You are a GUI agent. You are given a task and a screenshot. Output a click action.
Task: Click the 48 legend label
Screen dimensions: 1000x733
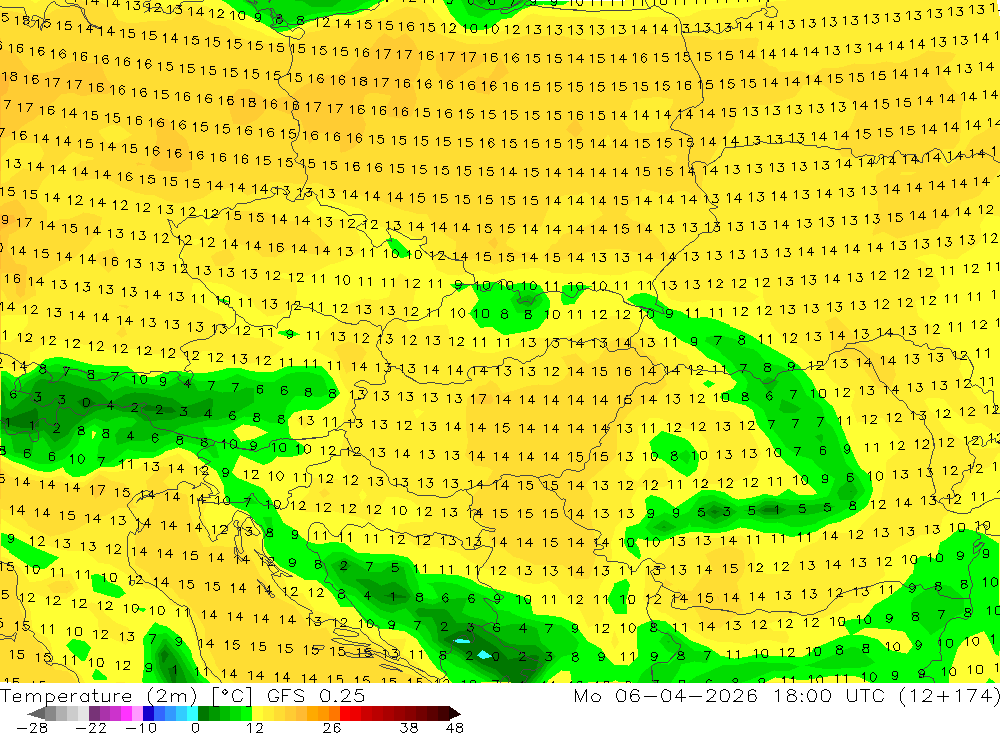coord(455,727)
